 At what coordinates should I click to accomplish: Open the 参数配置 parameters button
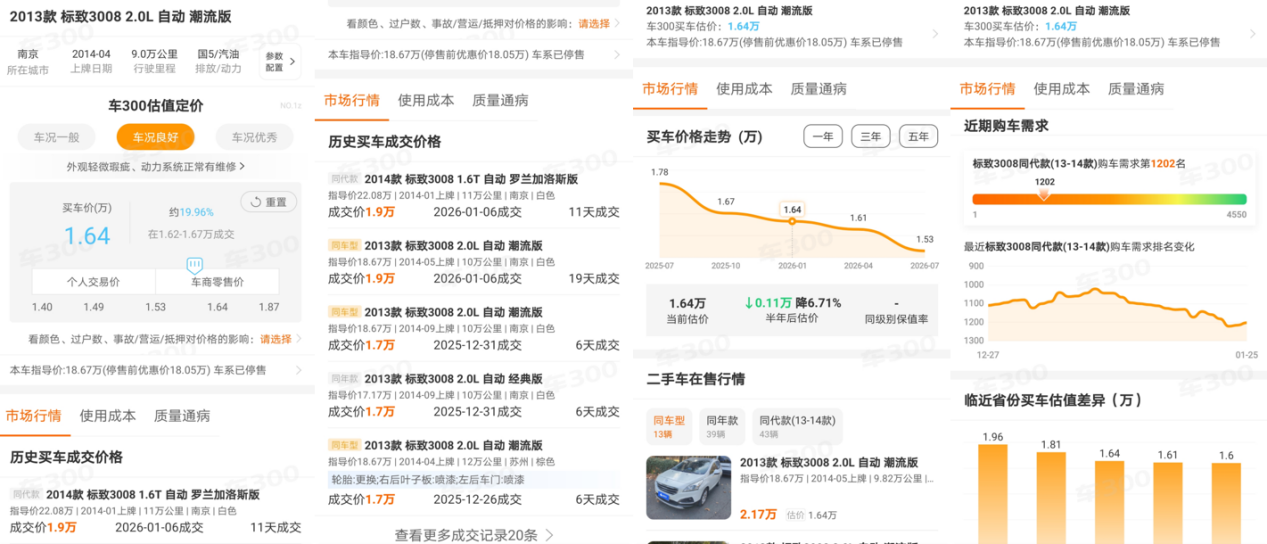(x=280, y=62)
